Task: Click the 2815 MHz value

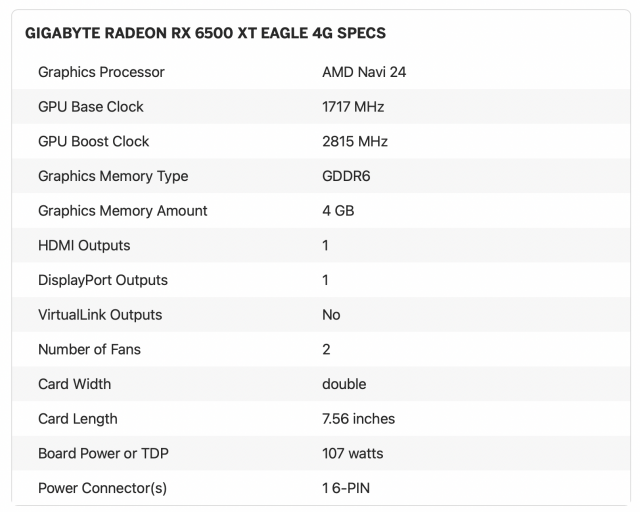Action: (355, 141)
